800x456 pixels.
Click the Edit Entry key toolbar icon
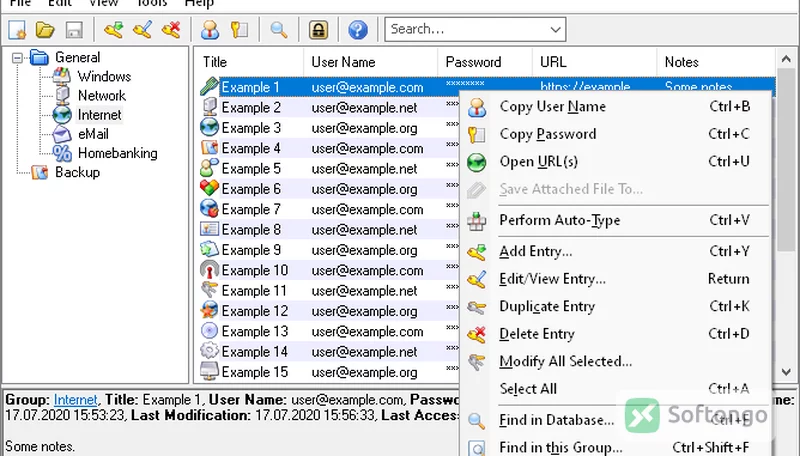coord(142,30)
